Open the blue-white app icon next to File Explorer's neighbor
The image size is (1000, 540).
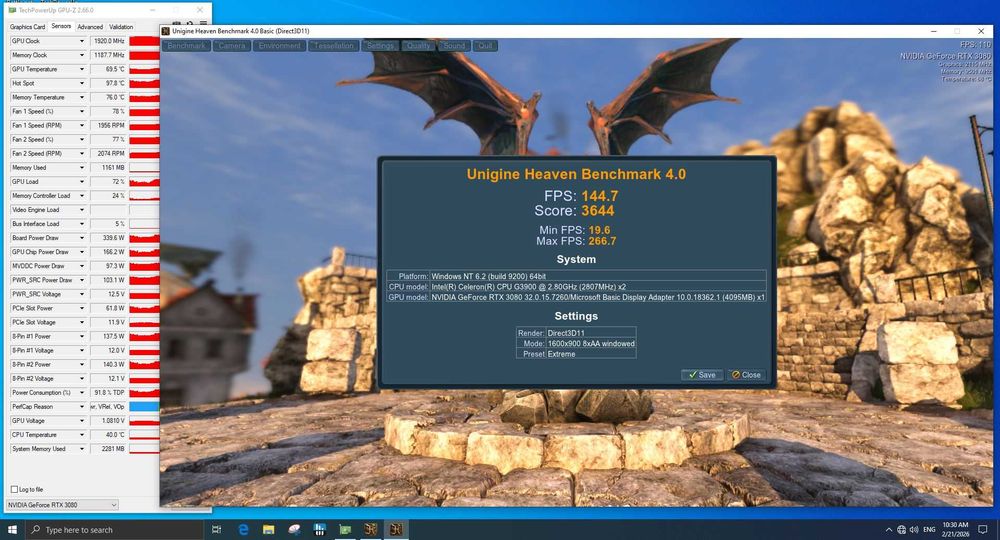coord(320,529)
